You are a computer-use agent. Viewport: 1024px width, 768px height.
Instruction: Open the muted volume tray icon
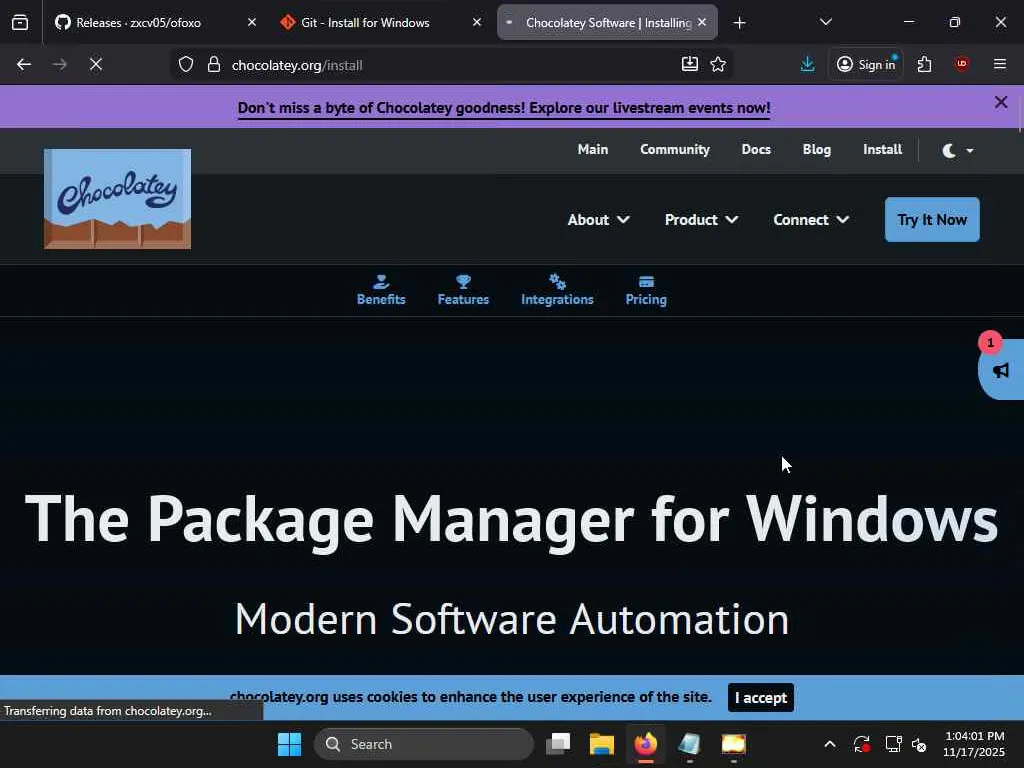pos(920,744)
